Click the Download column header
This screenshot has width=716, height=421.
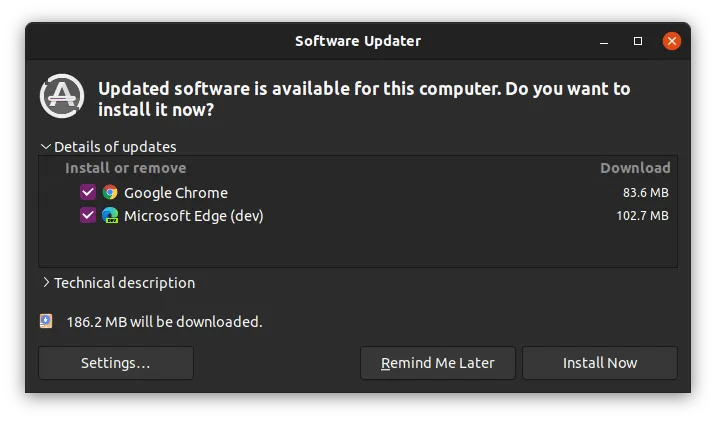click(x=634, y=168)
